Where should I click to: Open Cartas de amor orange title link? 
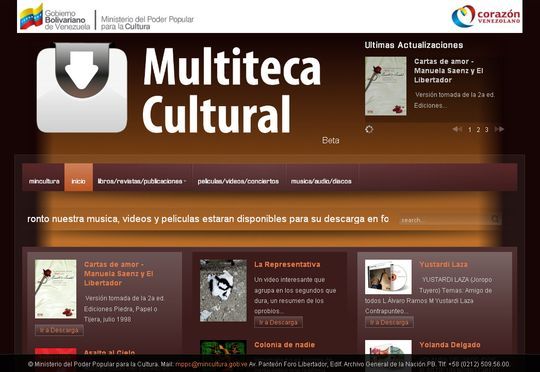click(x=119, y=274)
